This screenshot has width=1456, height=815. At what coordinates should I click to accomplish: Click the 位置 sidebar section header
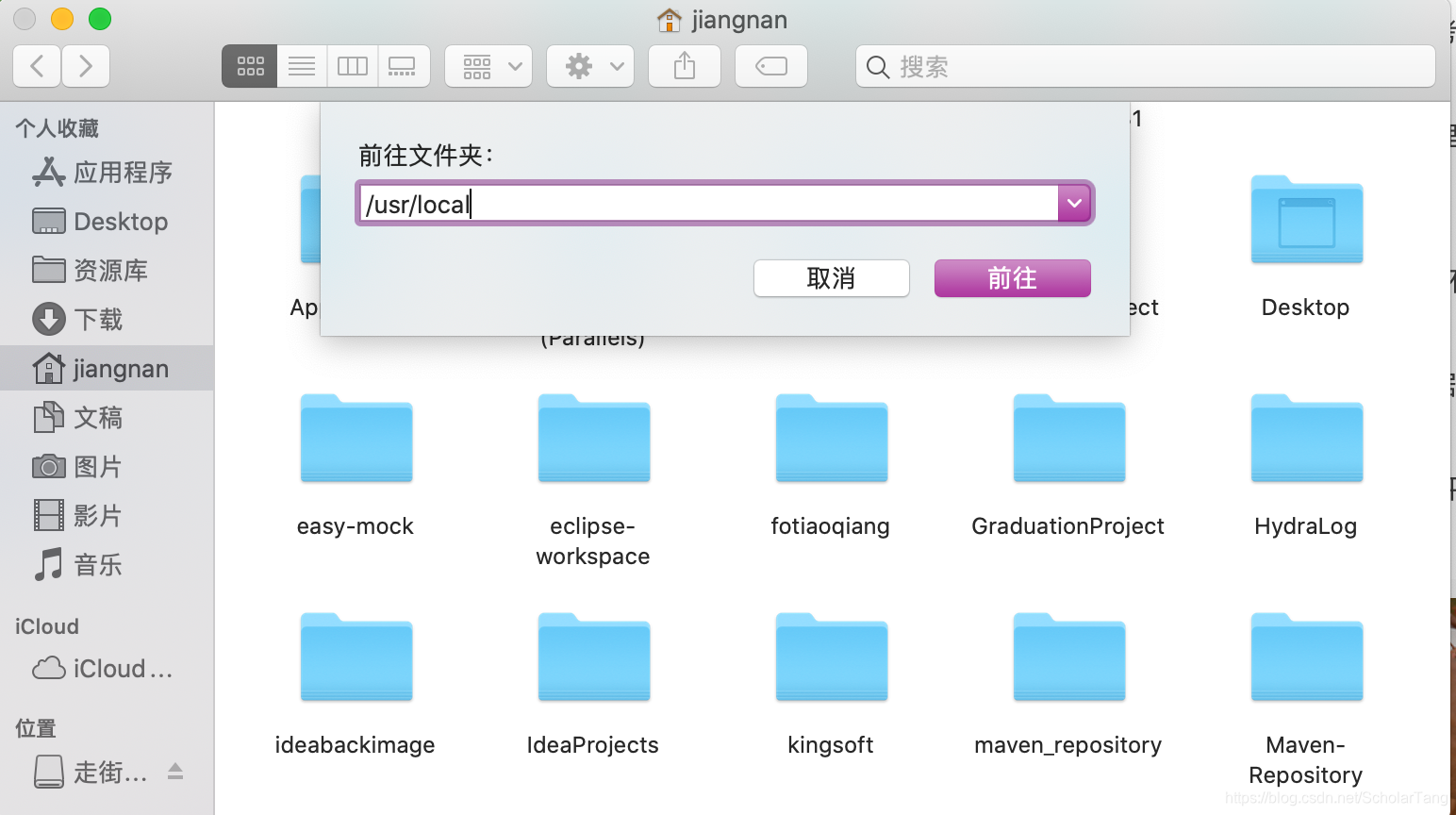coord(36,728)
